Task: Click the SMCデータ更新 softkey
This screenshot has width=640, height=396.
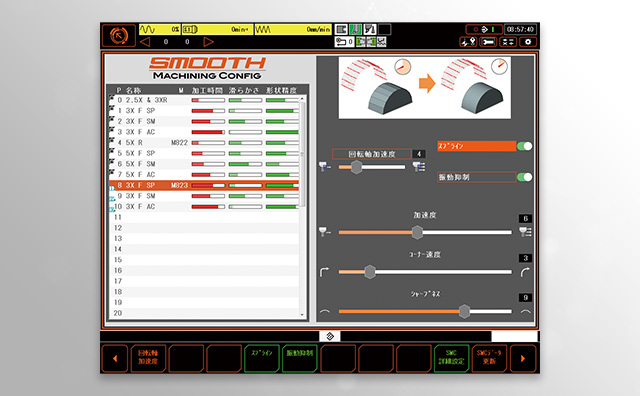Action: pos(489,358)
